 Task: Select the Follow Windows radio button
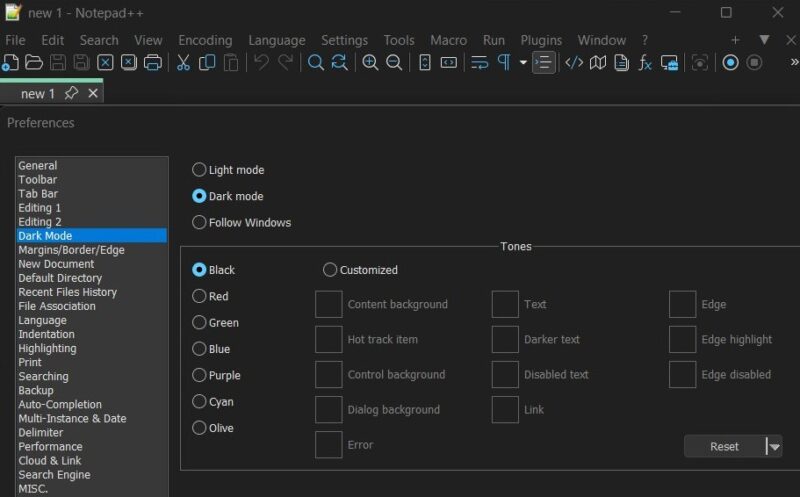[x=199, y=222]
